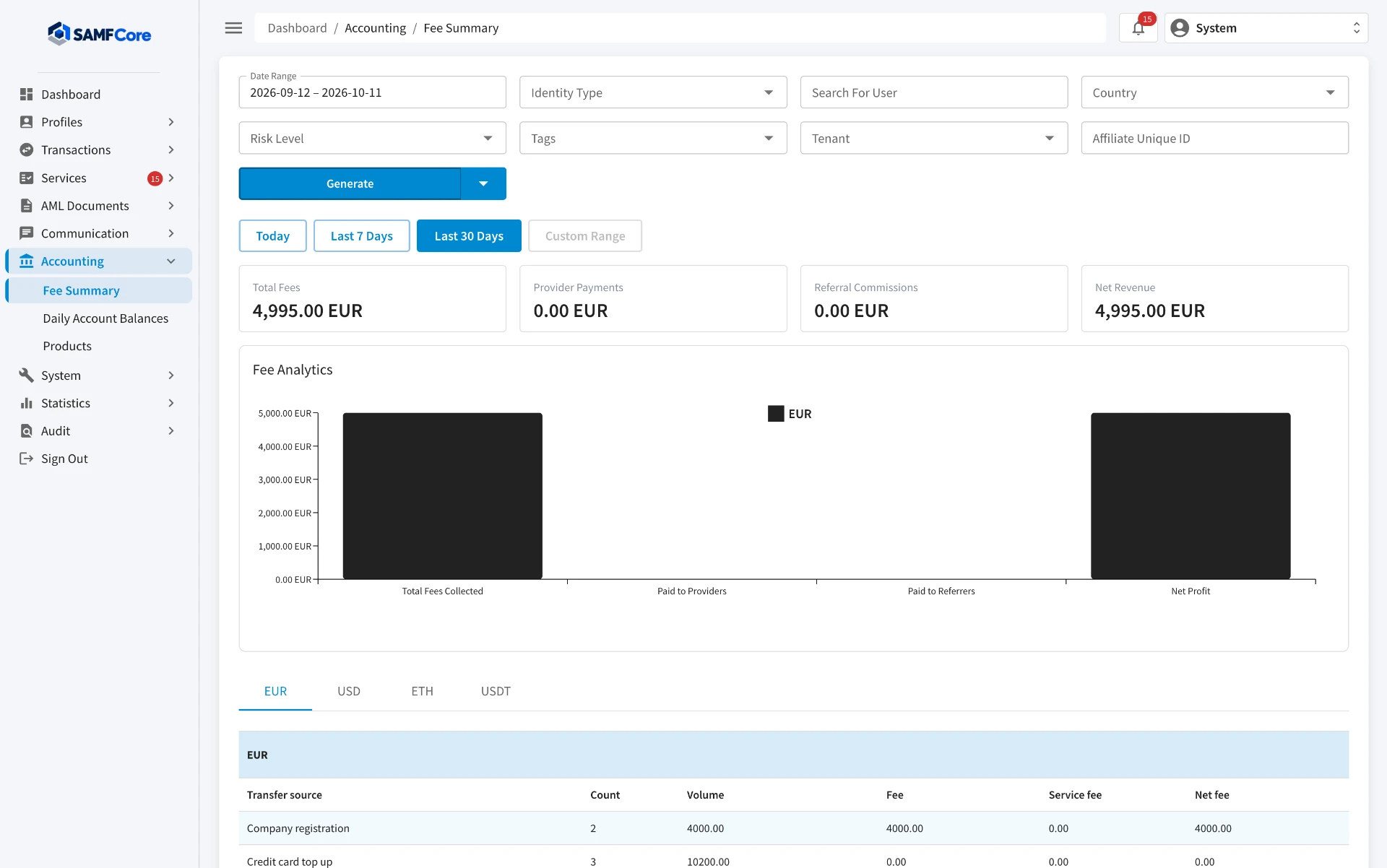
Task: Select the EUR currency tab
Action: (275, 691)
